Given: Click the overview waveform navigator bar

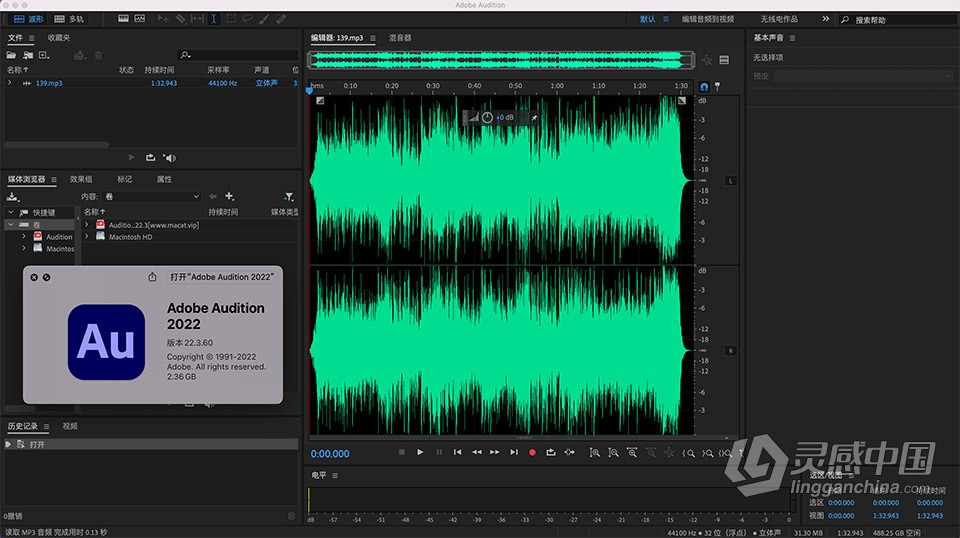Looking at the screenshot, I should 501,59.
